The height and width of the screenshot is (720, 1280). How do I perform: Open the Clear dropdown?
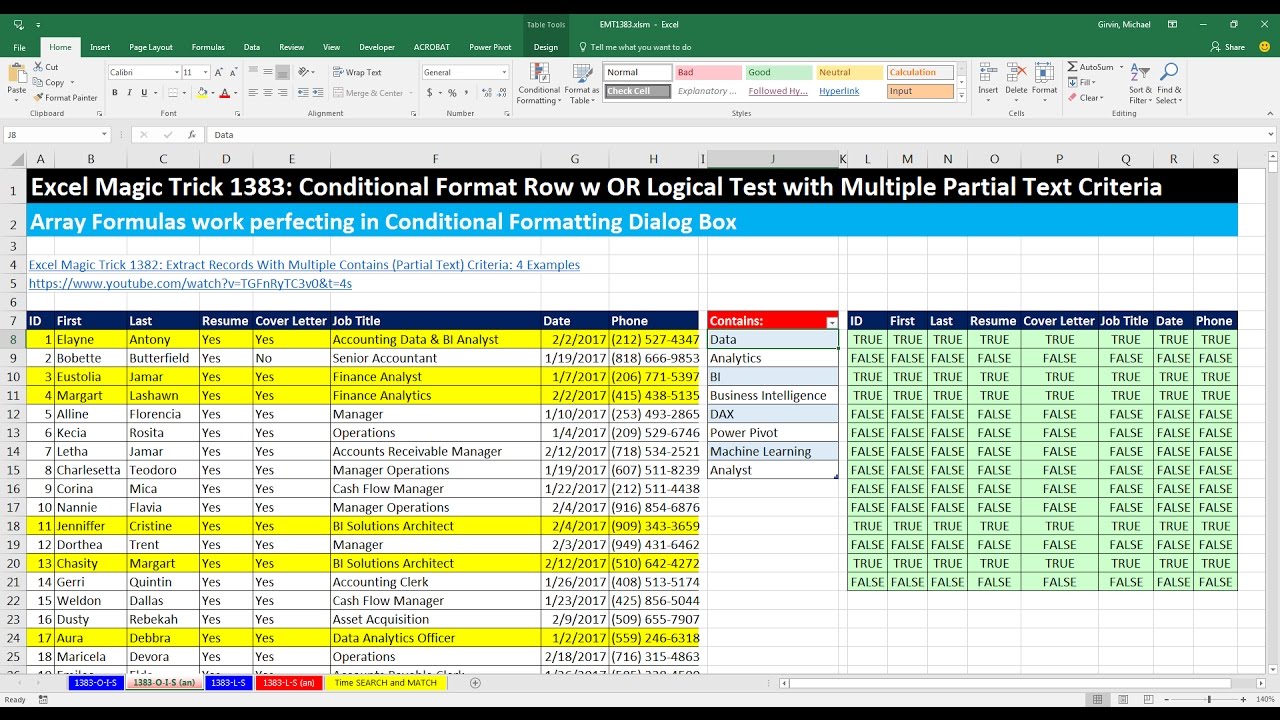1085,98
